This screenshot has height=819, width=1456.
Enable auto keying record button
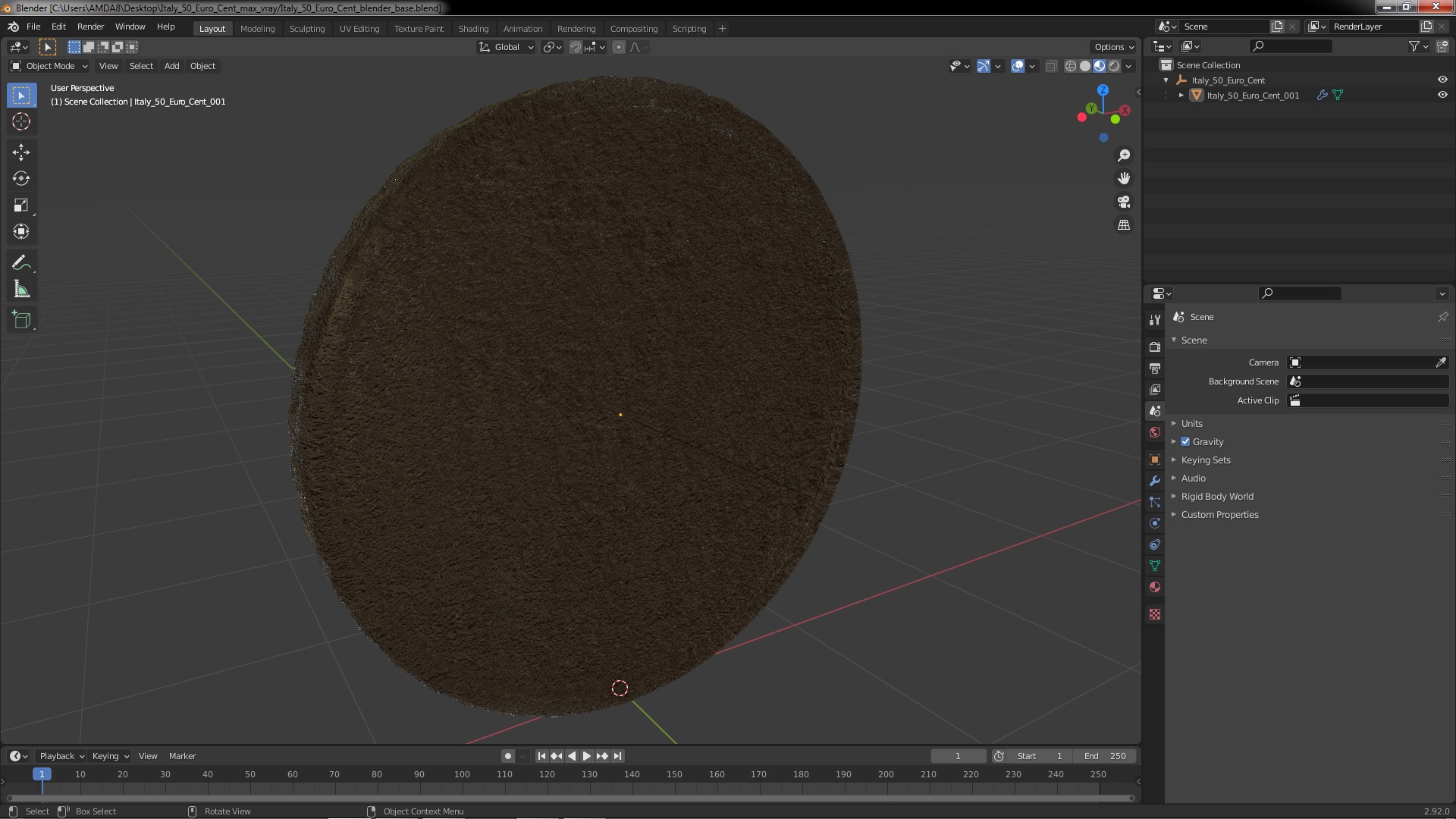[507, 756]
